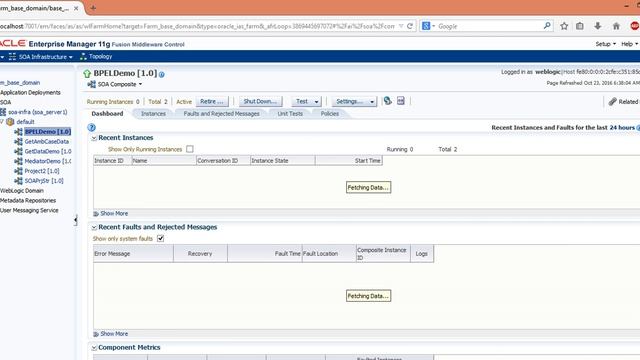The height and width of the screenshot is (360, 640).
Task: Click the Conversation ID column header
Action: (223, 160)
